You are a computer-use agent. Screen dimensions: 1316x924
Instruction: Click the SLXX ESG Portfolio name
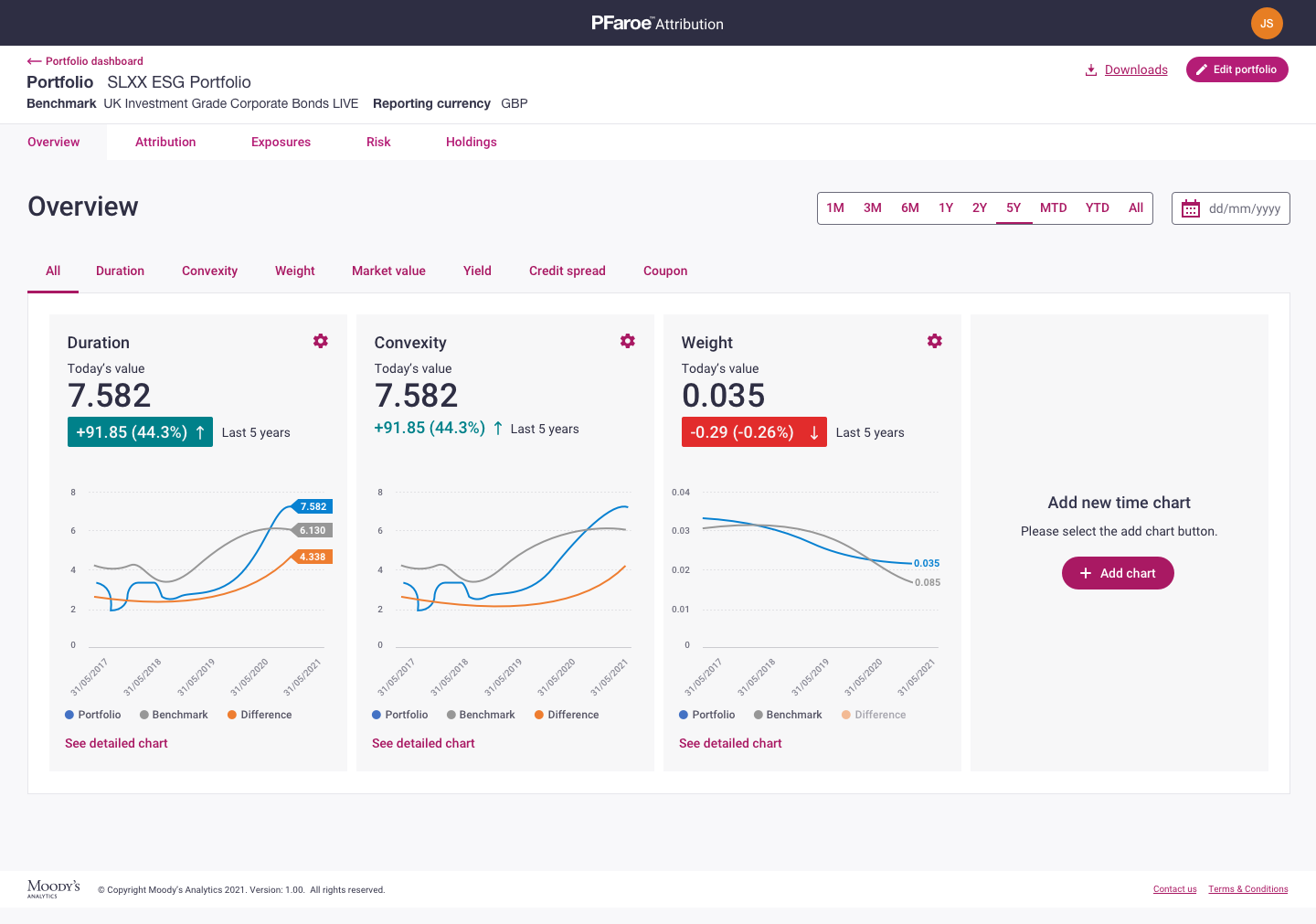179,82
